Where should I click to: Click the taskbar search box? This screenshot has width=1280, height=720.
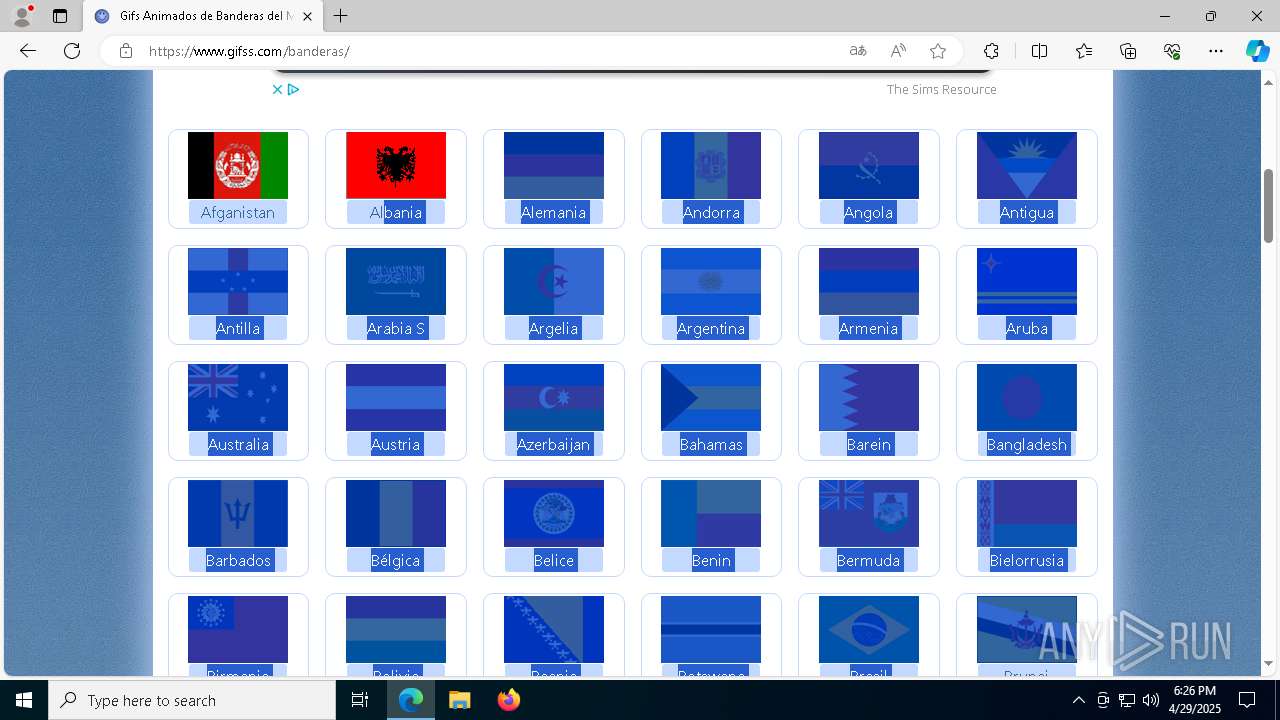click(192, 700)
